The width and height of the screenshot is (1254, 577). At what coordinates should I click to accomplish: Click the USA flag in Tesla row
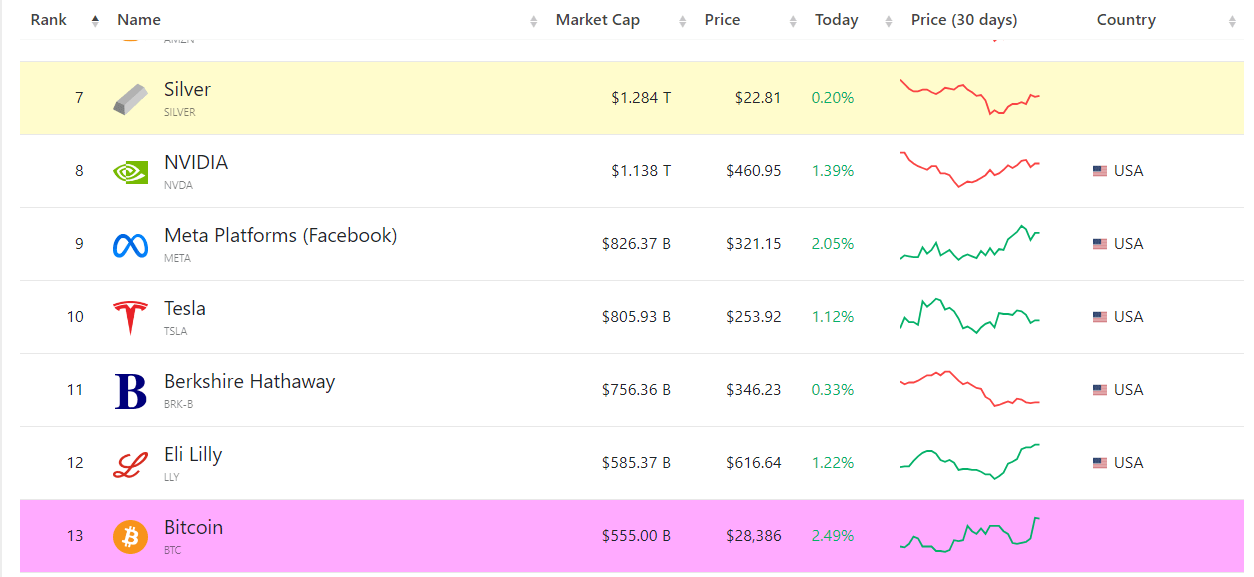pyautogui.click(x=1100, y=317)
